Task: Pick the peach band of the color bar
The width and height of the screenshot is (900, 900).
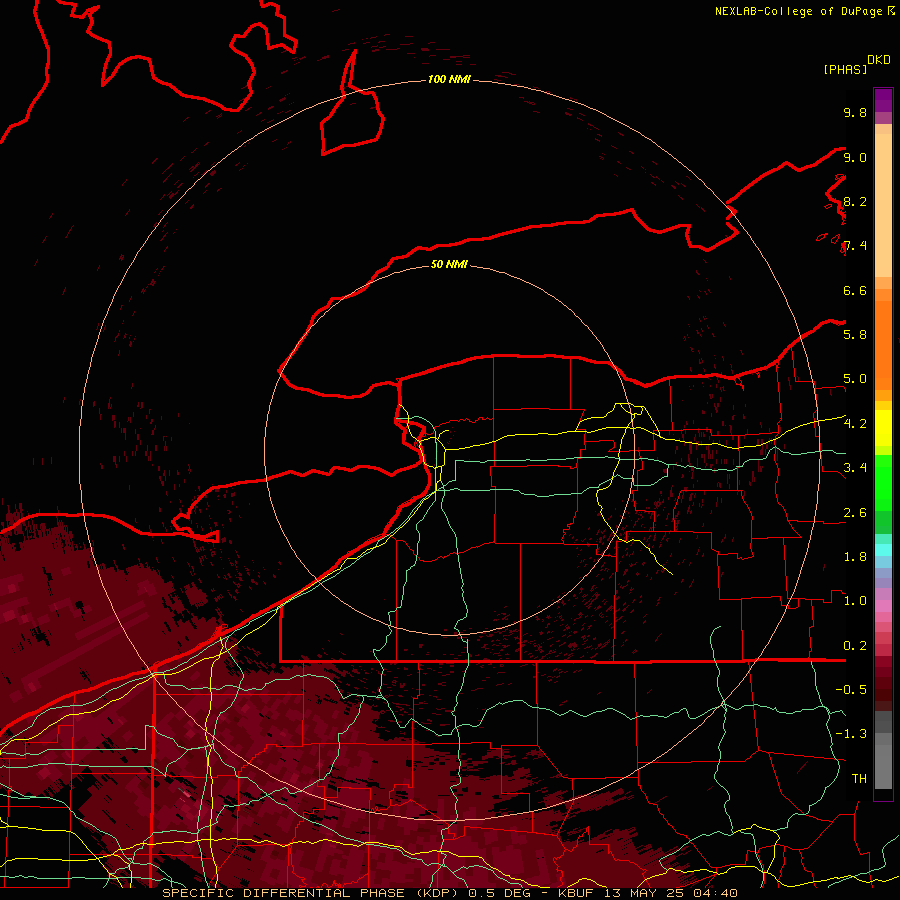Action: (883, 205)
